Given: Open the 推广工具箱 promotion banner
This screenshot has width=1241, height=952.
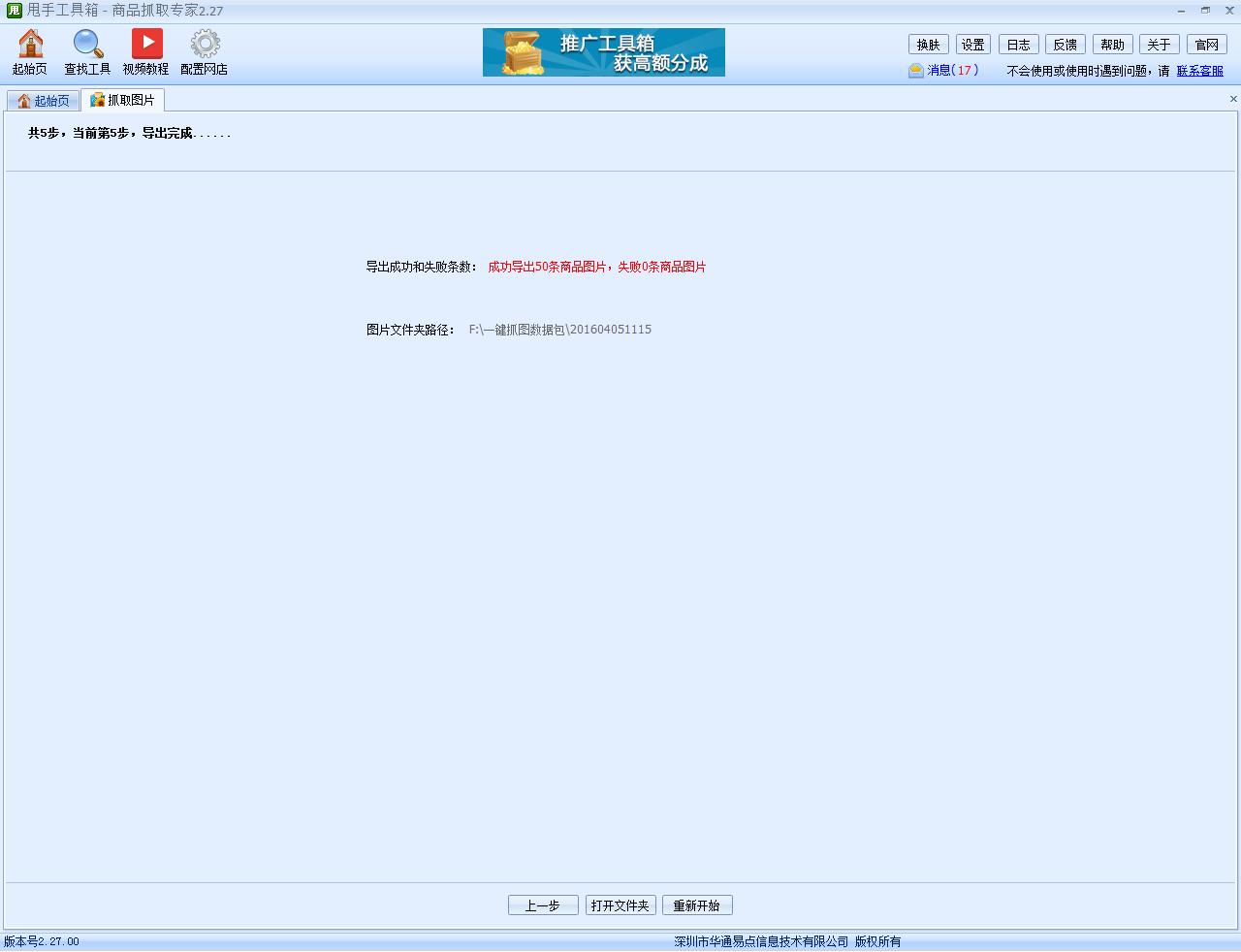Looking at the screenshot, I should click(x=604, y=52).
